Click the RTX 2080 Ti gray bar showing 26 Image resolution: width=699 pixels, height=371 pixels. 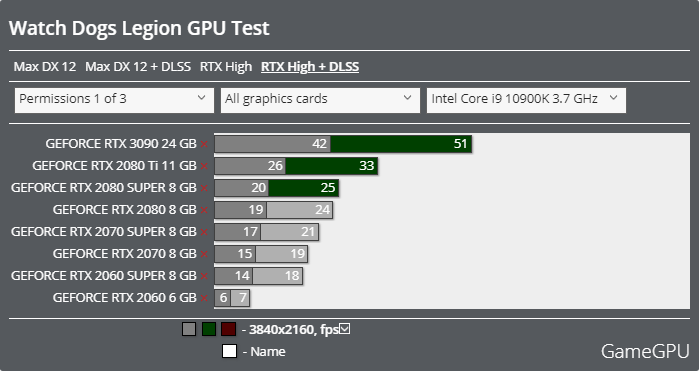coord(250,166)
